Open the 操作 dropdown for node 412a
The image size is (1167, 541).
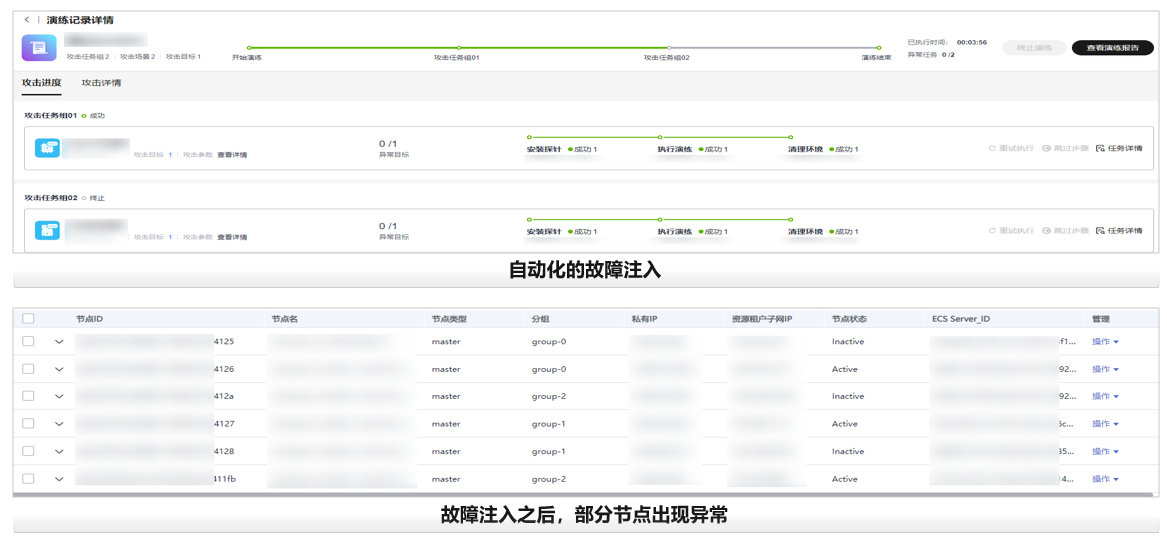[1105, 396]
